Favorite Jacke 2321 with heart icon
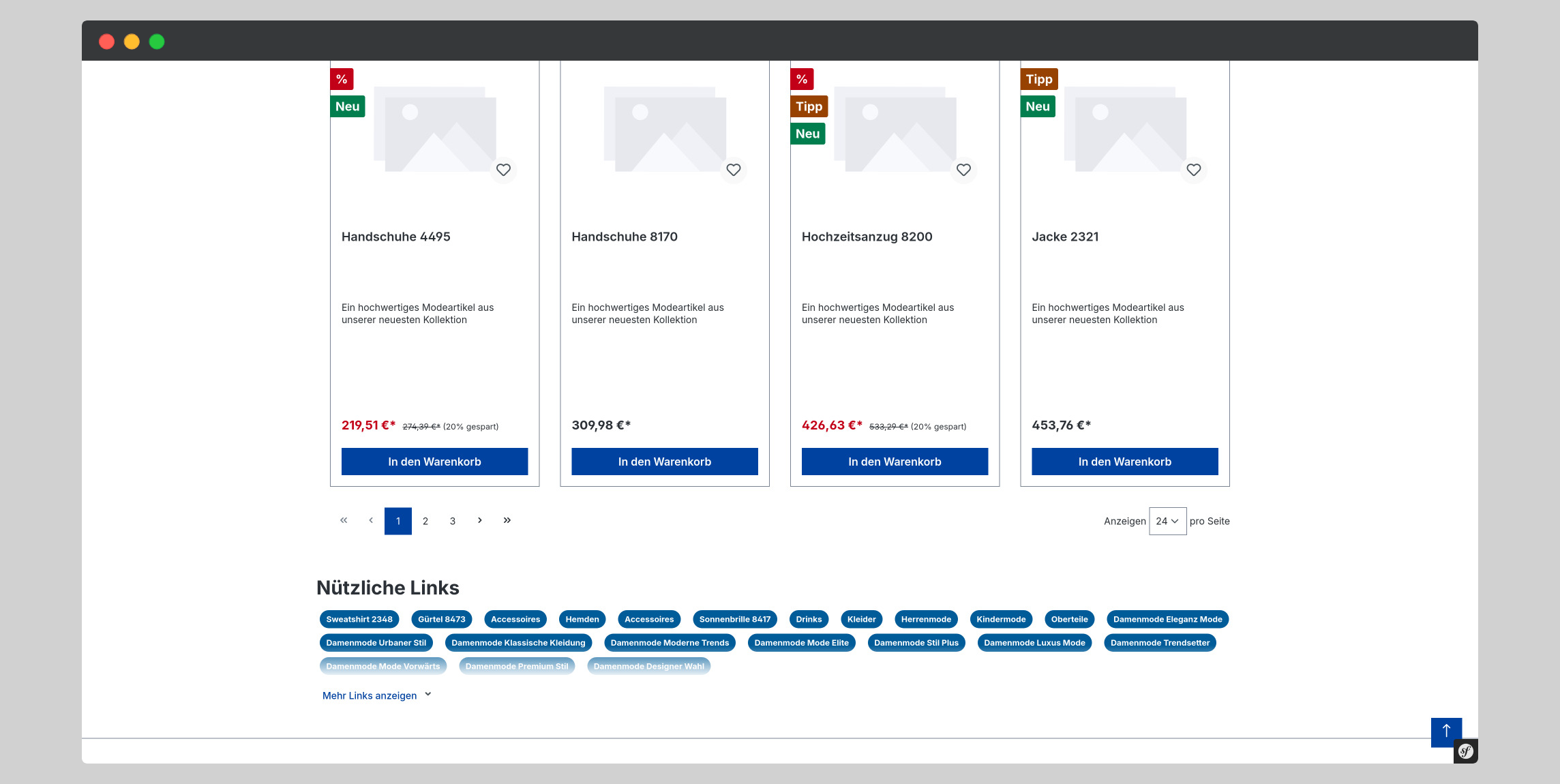The height and width of the screenshot is (784, 1560). pyautogui.click(x=1194, y=170)
